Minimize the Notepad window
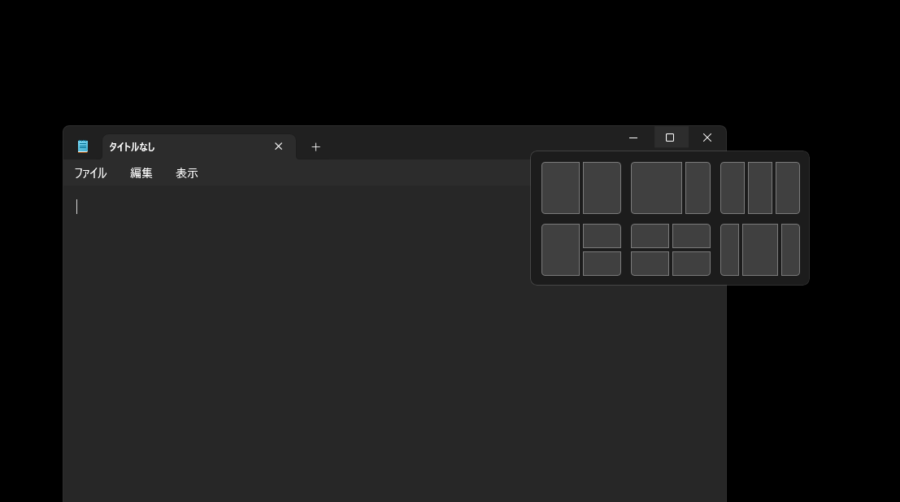900x502 pixels. click(633, 138)
